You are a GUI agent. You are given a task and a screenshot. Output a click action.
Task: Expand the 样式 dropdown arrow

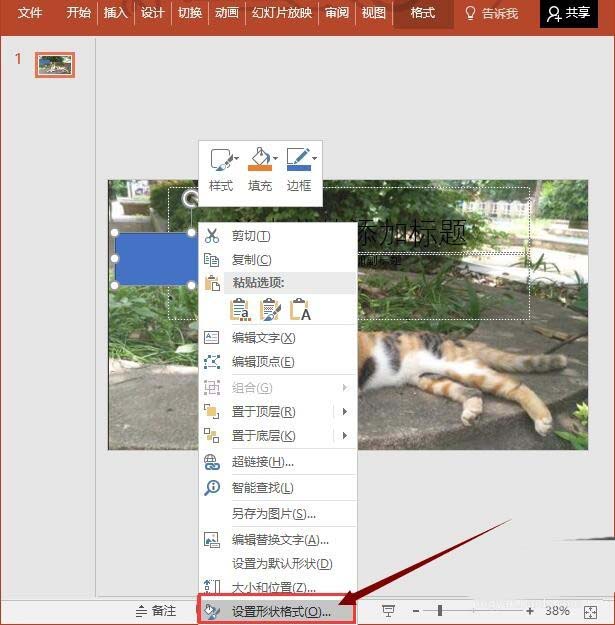coord(237,158)
